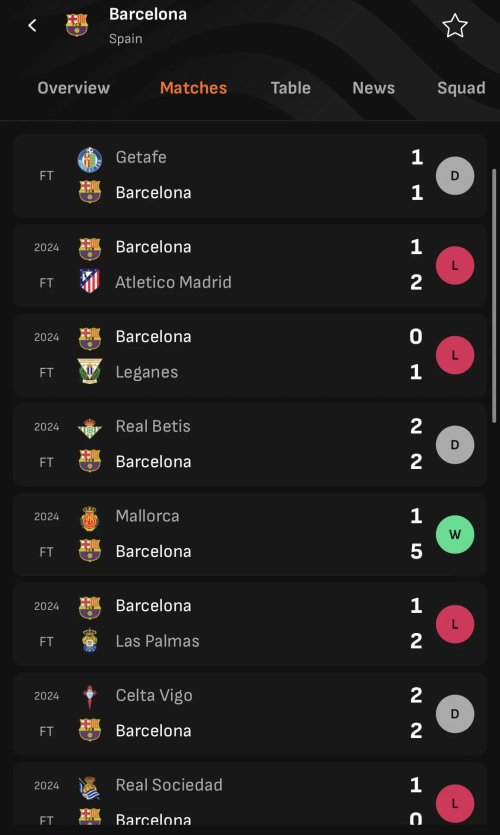Click the vertical scrollbar thumb

click(x=494, y=296)
